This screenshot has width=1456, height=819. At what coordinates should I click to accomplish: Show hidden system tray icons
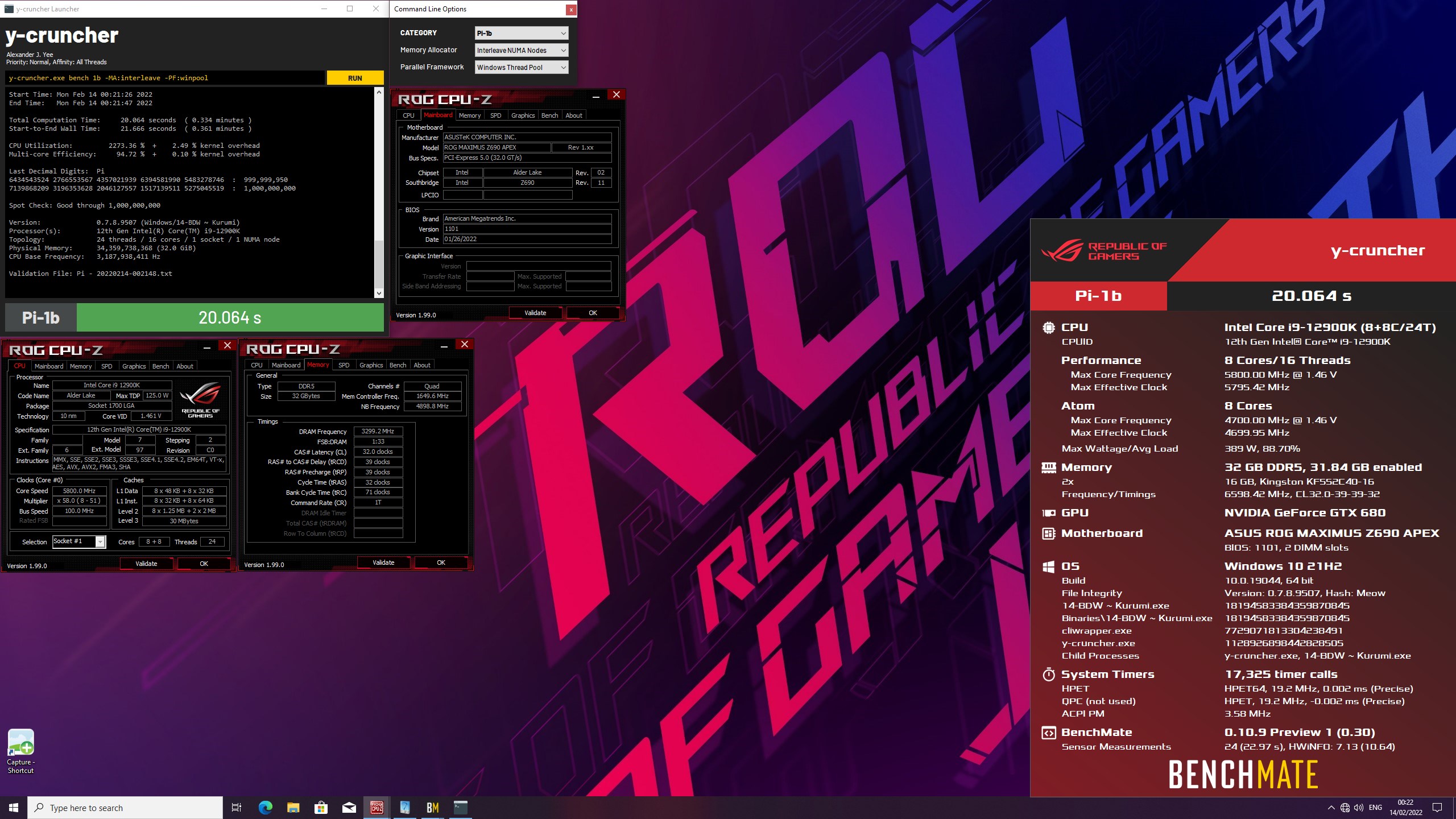point(1331,808)
